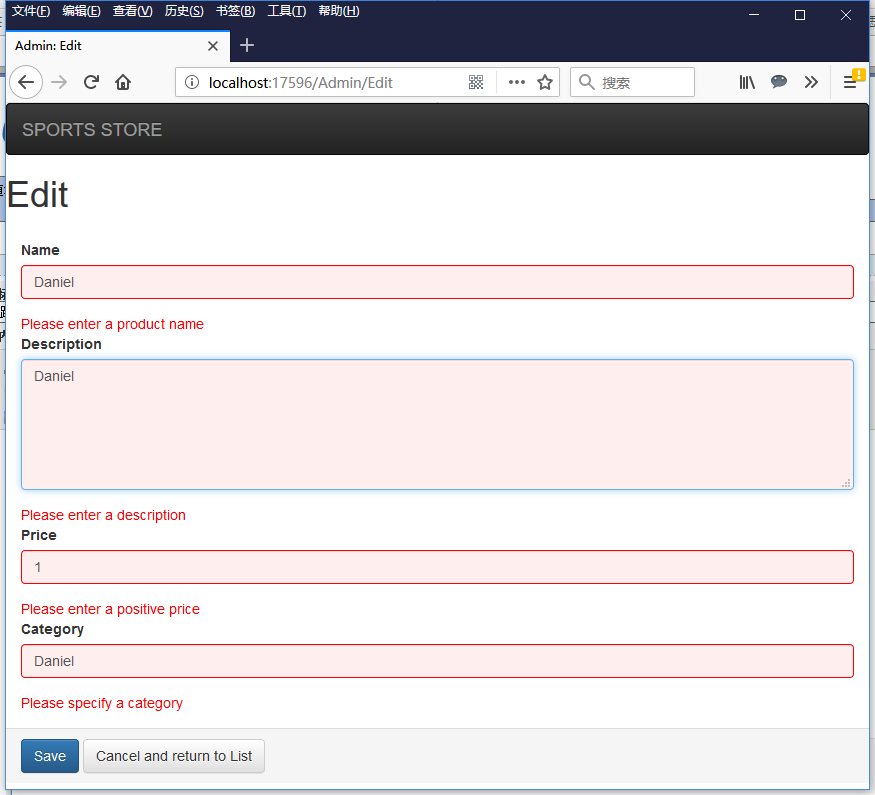Click the Edit page heading
The width and height of the screenshot is (875, 795).
[38, 195]
